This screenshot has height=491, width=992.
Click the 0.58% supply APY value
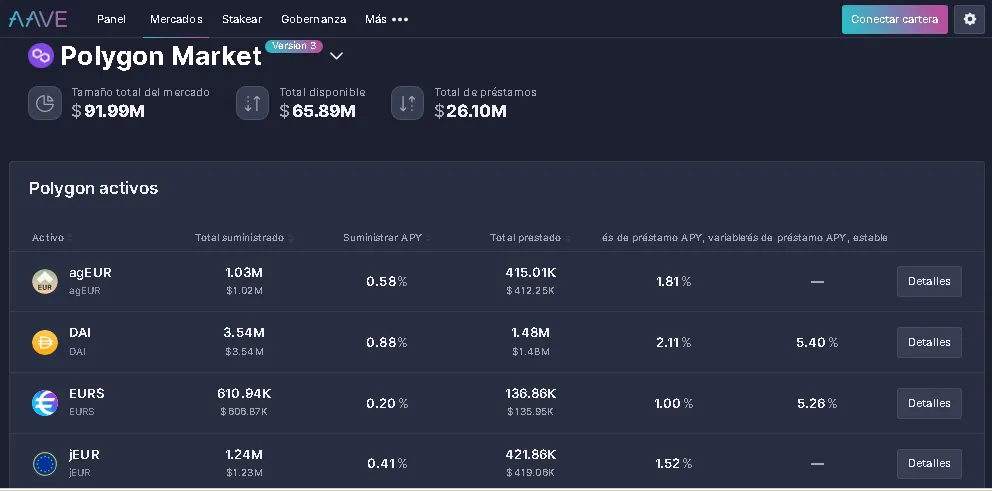point(387,282)
